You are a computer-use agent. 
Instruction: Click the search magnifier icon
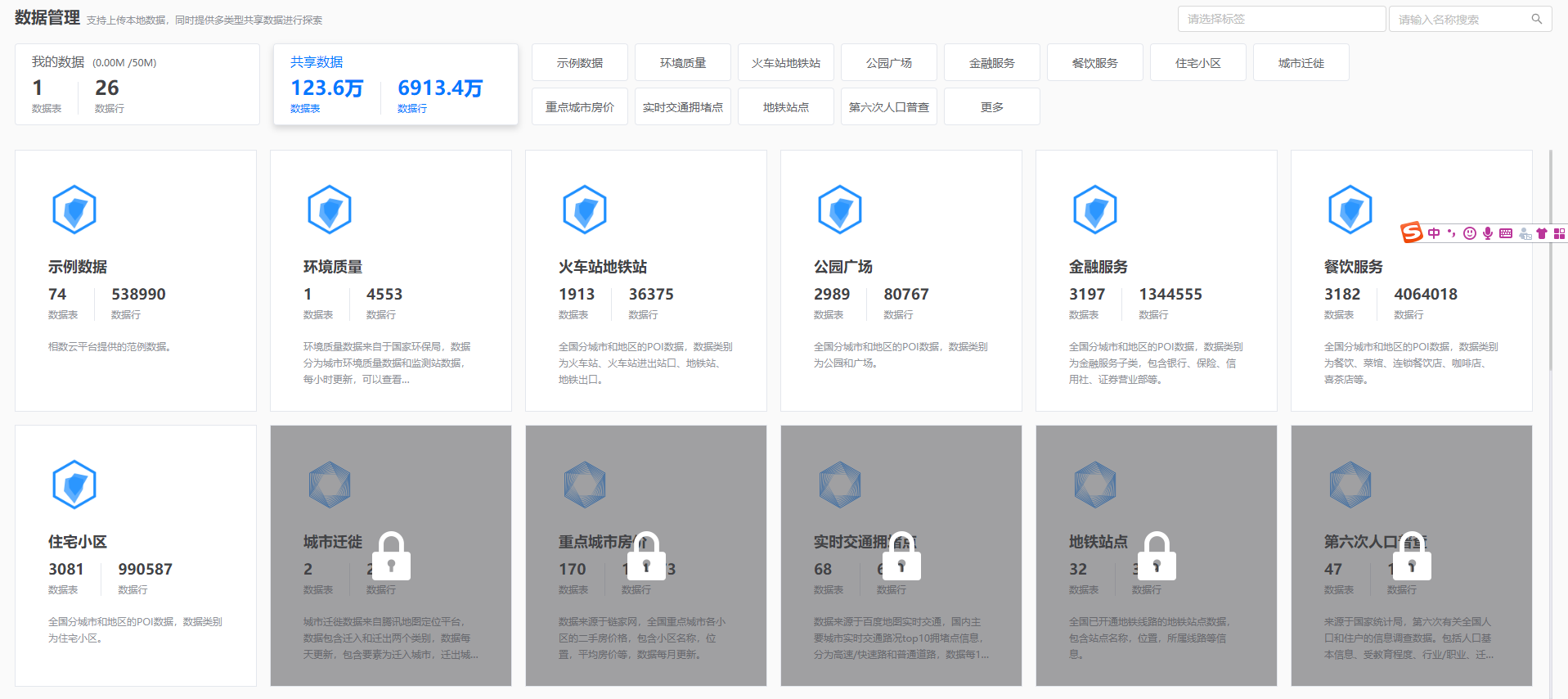click(x=1537, y=19)
